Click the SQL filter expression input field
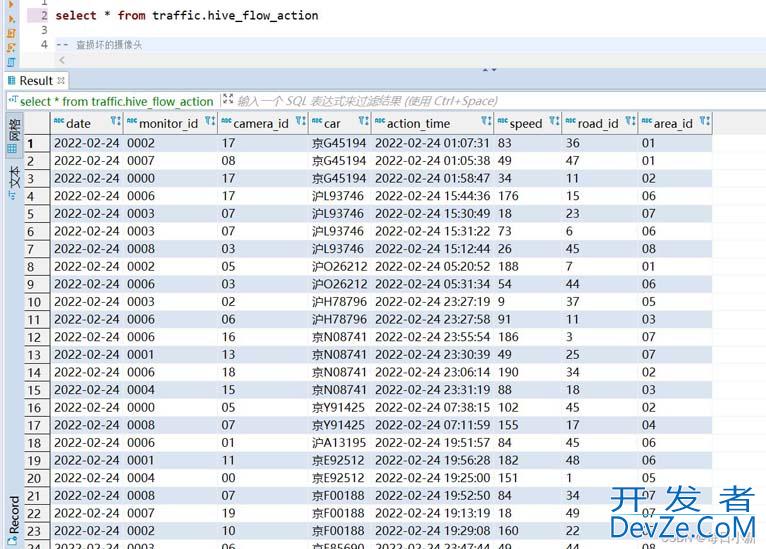The image size is (766, 549). click(x=400, y=100)
